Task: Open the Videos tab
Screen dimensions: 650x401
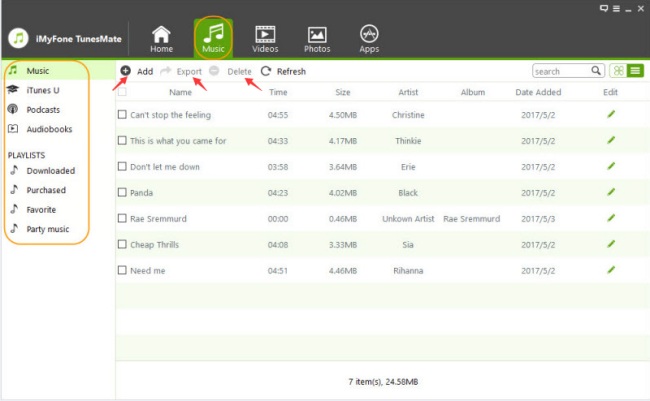Action: (x=265, y=39)
